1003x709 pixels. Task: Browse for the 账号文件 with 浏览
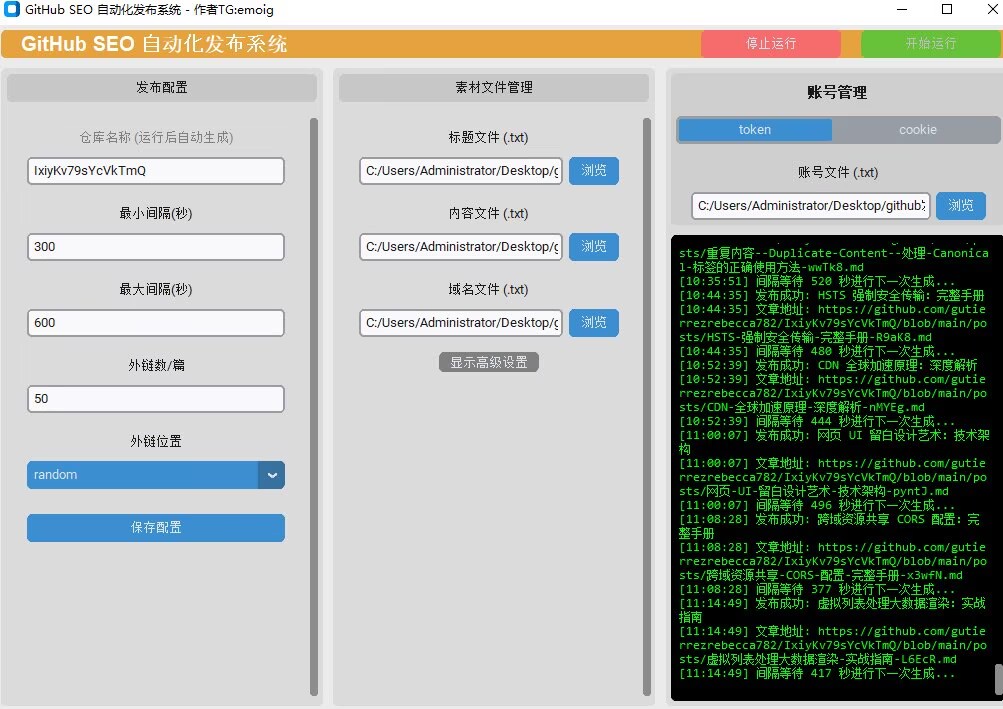(961, 206)
